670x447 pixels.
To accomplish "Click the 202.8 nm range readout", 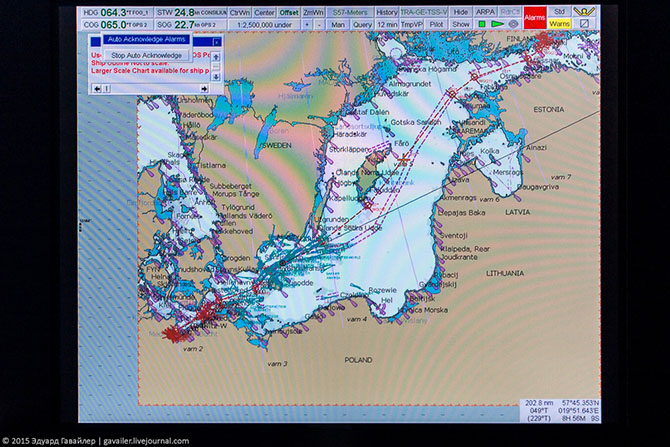I will [539, 403].
